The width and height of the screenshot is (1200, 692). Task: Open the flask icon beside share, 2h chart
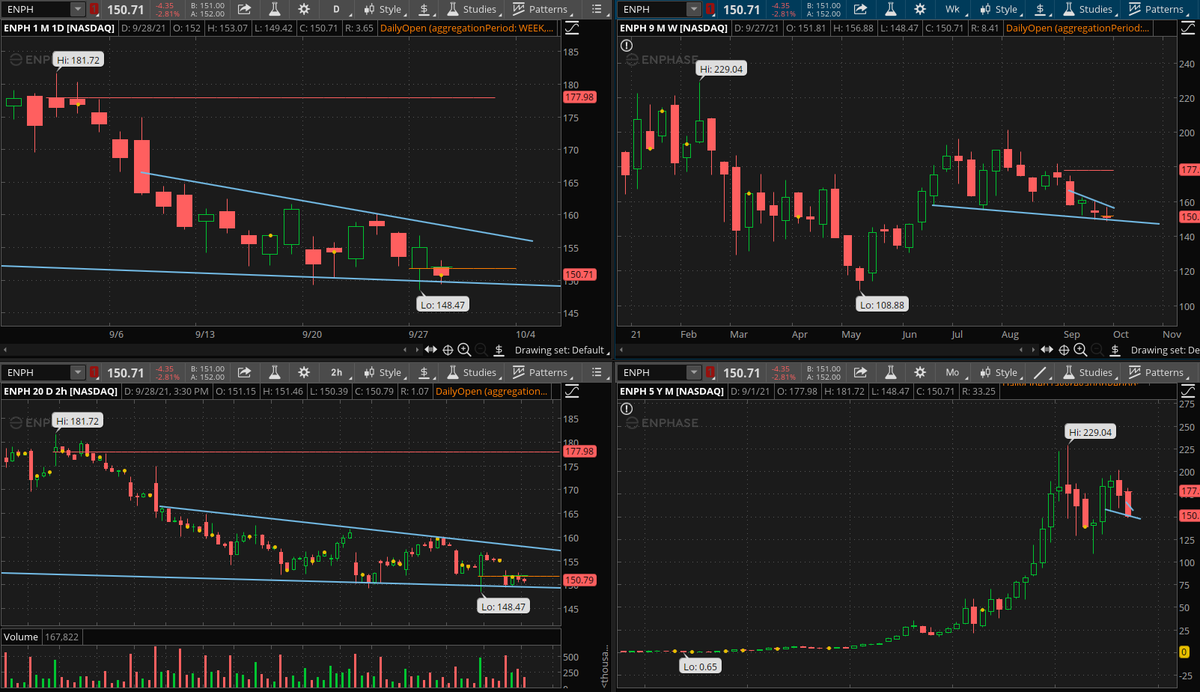(275, 372)
